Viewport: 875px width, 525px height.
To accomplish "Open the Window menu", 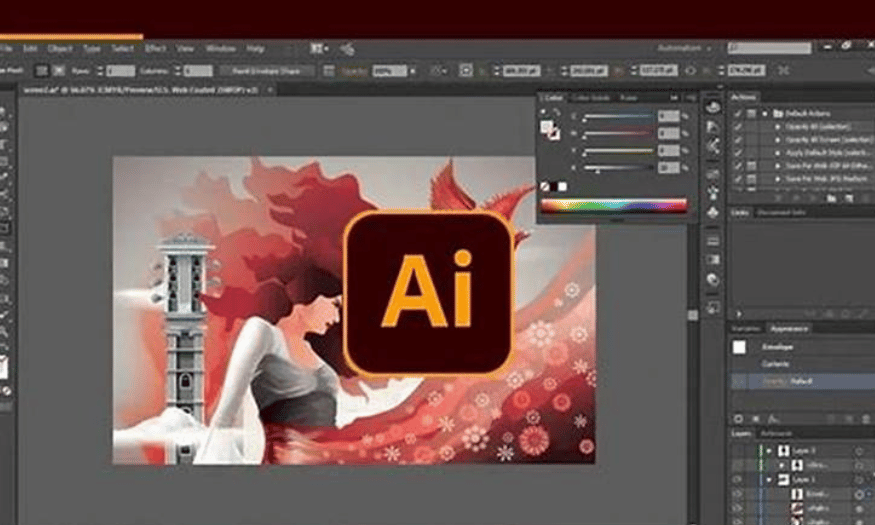I will pos(220,49).
